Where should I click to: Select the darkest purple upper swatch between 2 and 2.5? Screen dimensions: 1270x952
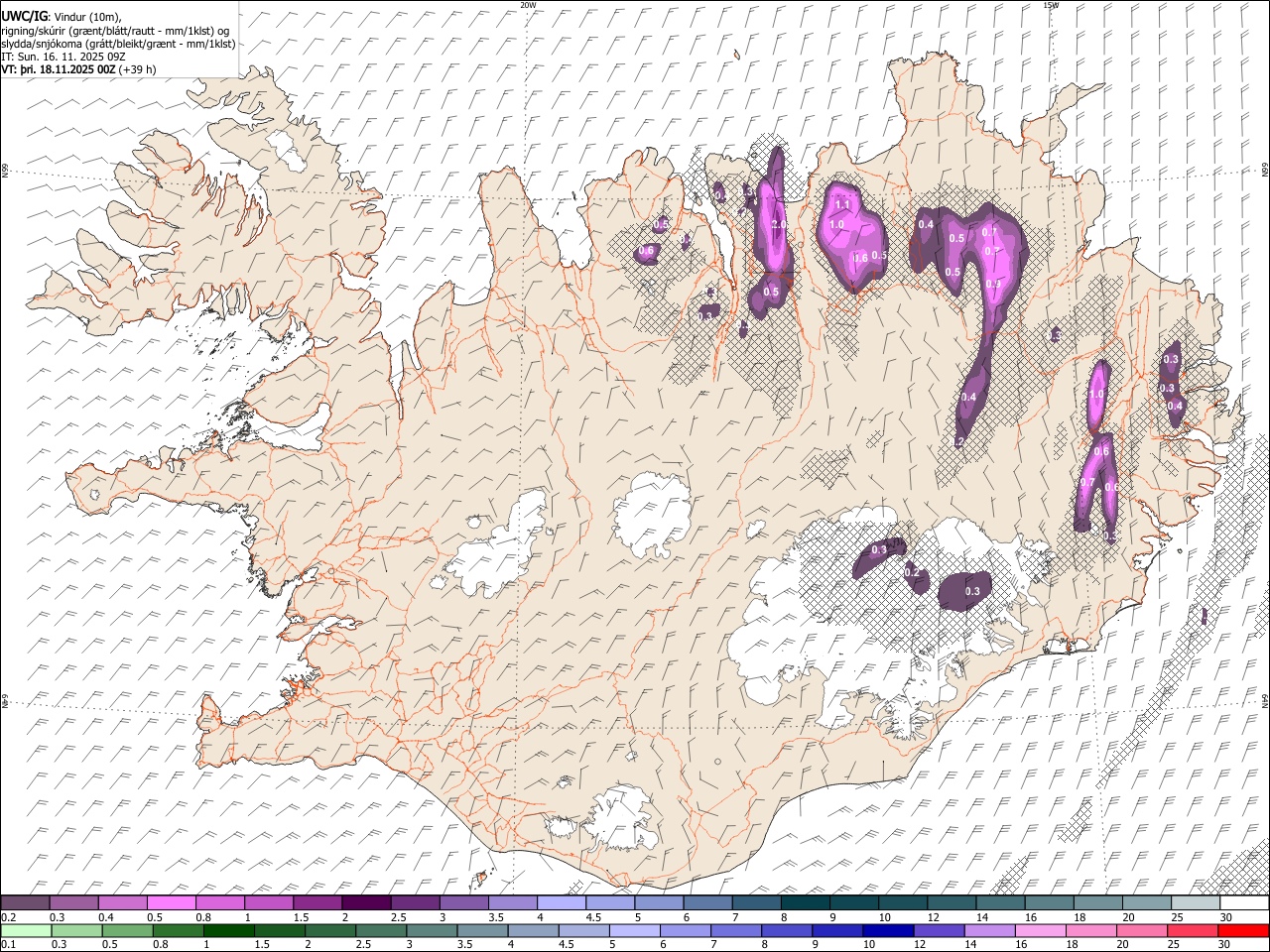tap(367, 903)
